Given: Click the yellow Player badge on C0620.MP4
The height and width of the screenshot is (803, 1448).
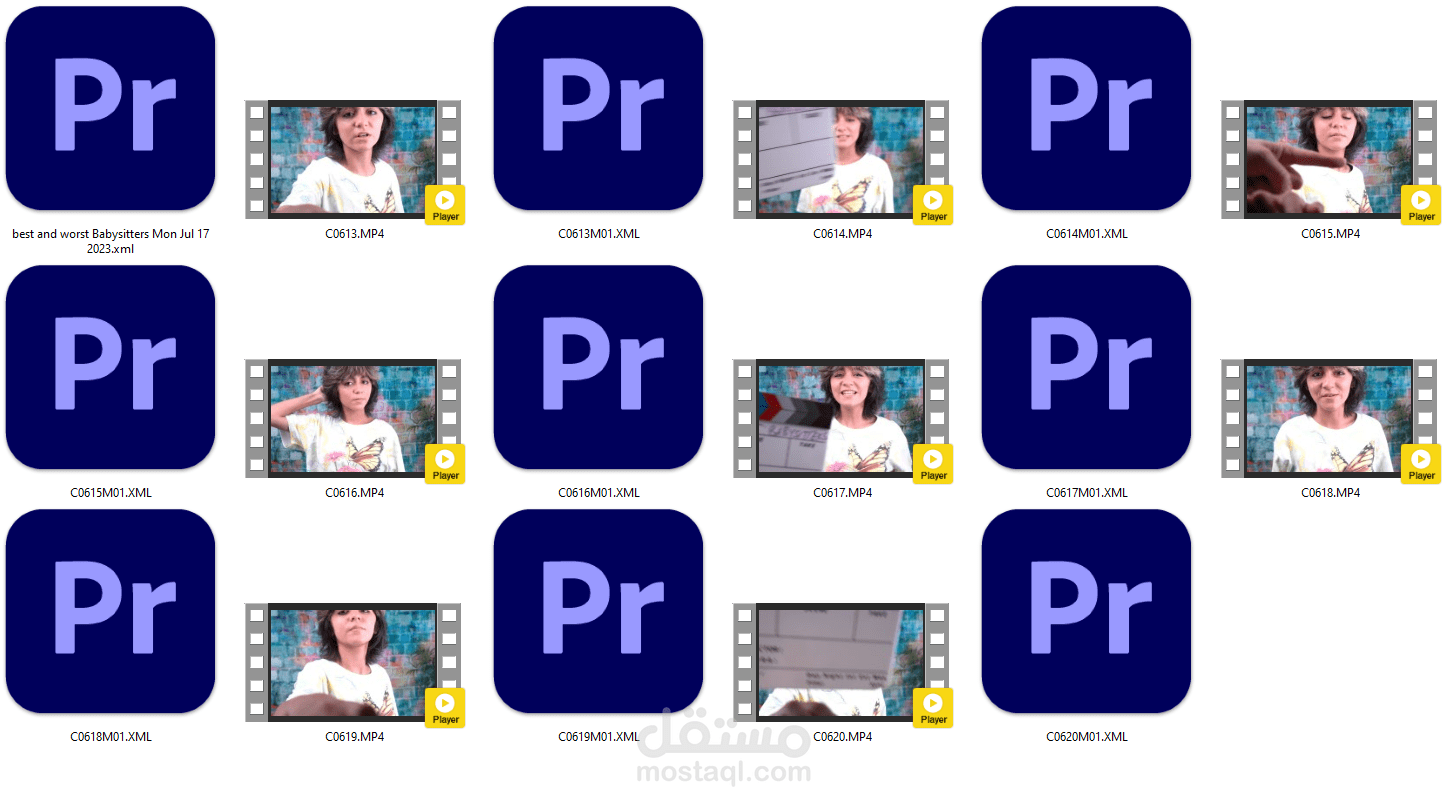Looking at the screenshot, I should point(933,708).
